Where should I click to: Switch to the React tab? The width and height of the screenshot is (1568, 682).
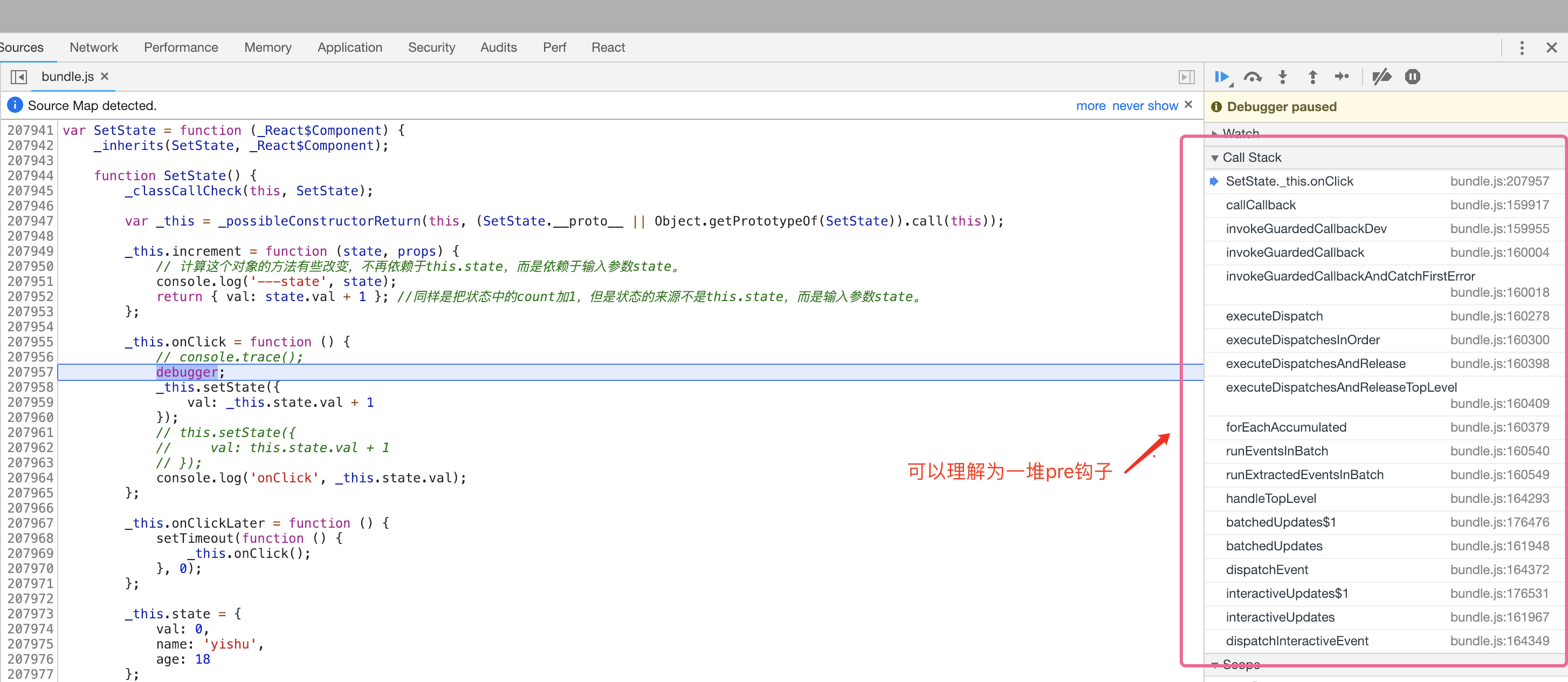coord(608,47)
